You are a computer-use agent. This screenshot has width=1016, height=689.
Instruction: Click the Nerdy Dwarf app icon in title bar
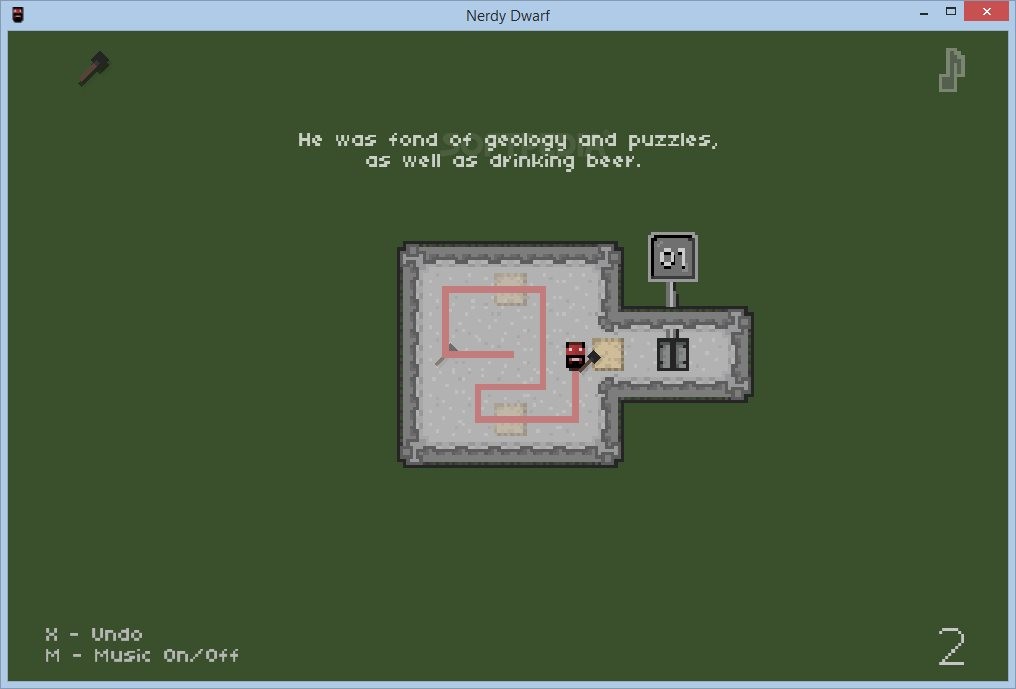pyautogui.click(x=17, y=14)
